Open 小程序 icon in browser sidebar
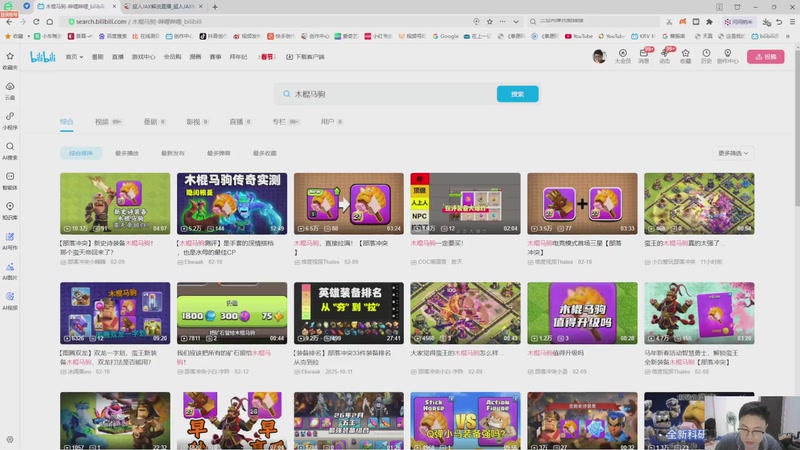 tap(10, 120)
